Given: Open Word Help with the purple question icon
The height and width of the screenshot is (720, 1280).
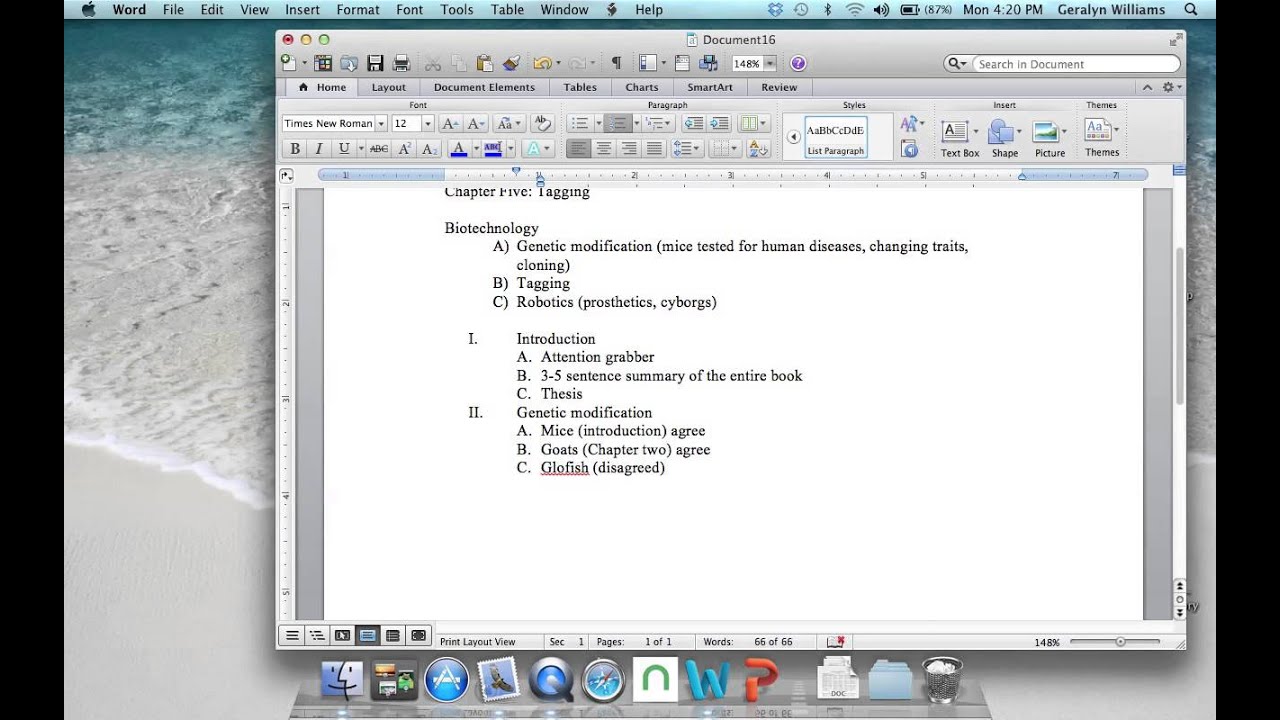Looking at the screenshot, I should [x=798, y=63].
